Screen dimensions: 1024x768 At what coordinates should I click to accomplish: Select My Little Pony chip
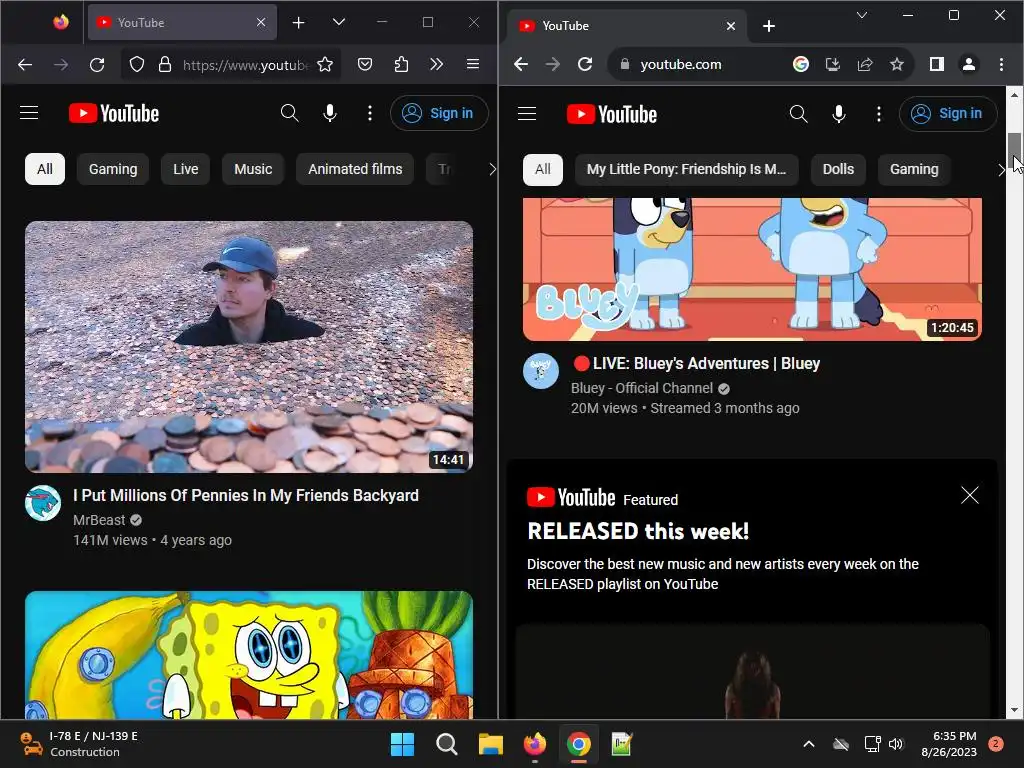[x=686, y=170]
